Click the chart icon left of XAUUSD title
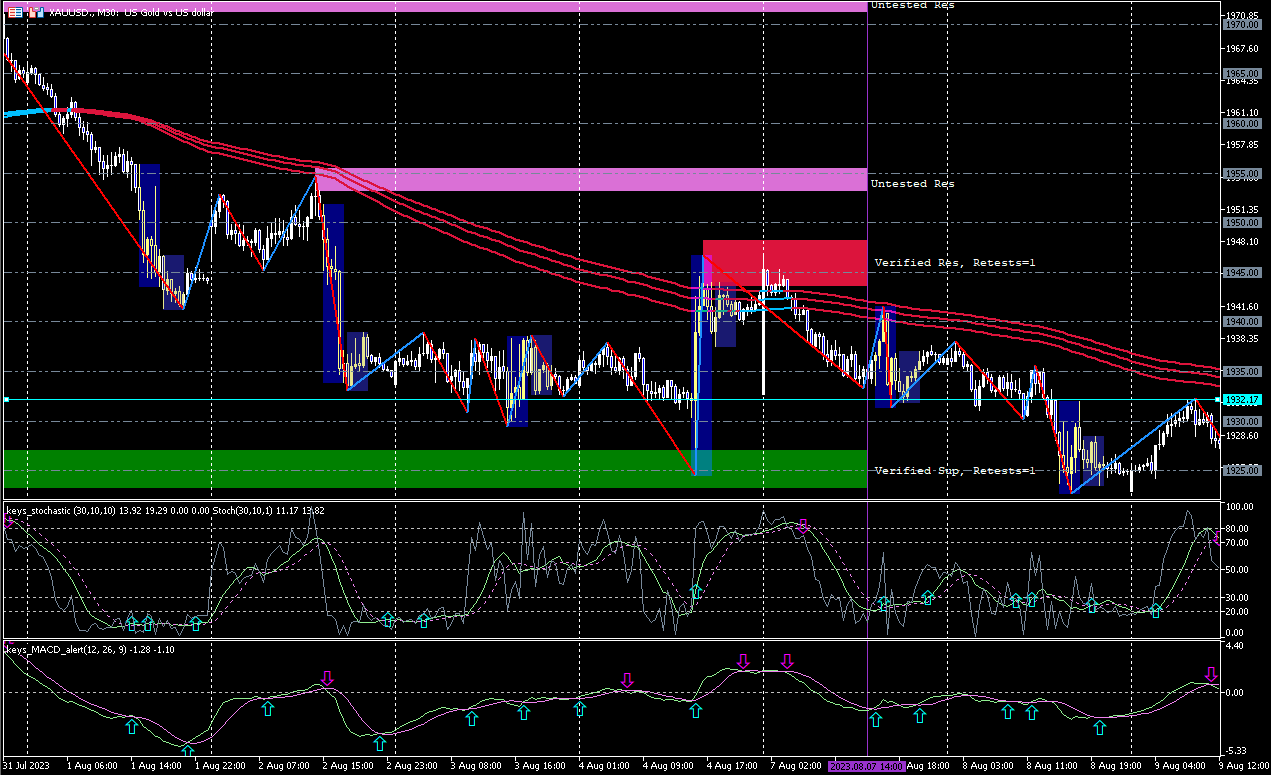1271x775 pixels. 34,12
